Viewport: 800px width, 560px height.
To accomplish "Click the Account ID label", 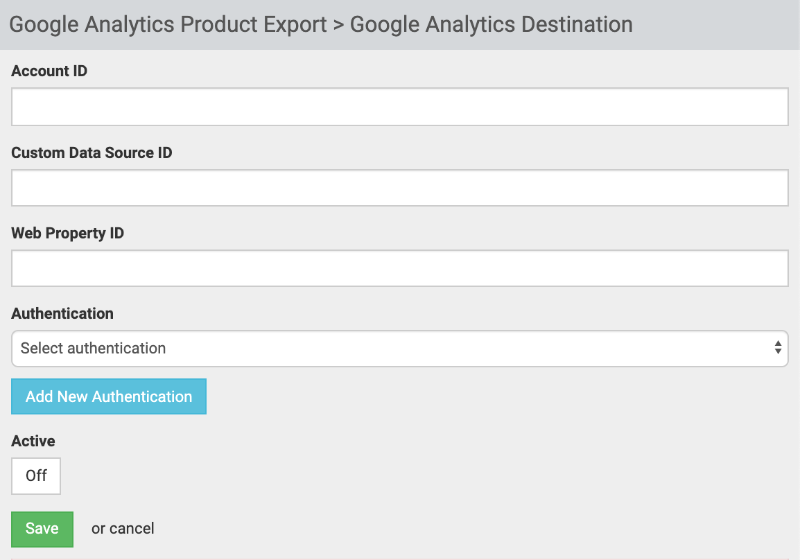I will [49, 71].
